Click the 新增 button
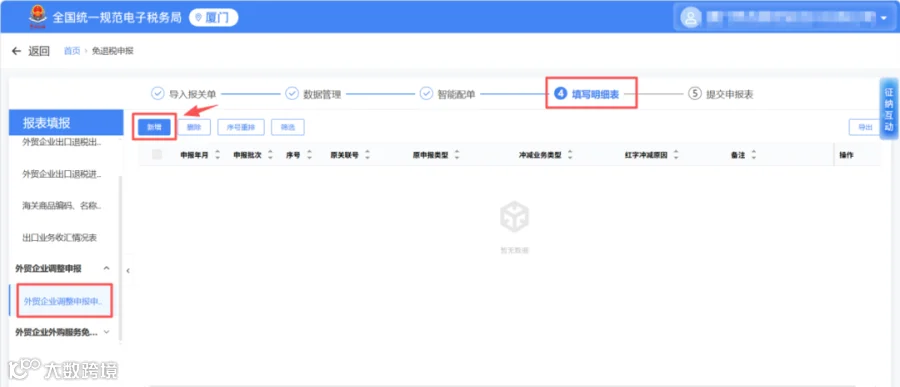Image resolution: width=900 pixels, height=387 pixels. (154, 127)
